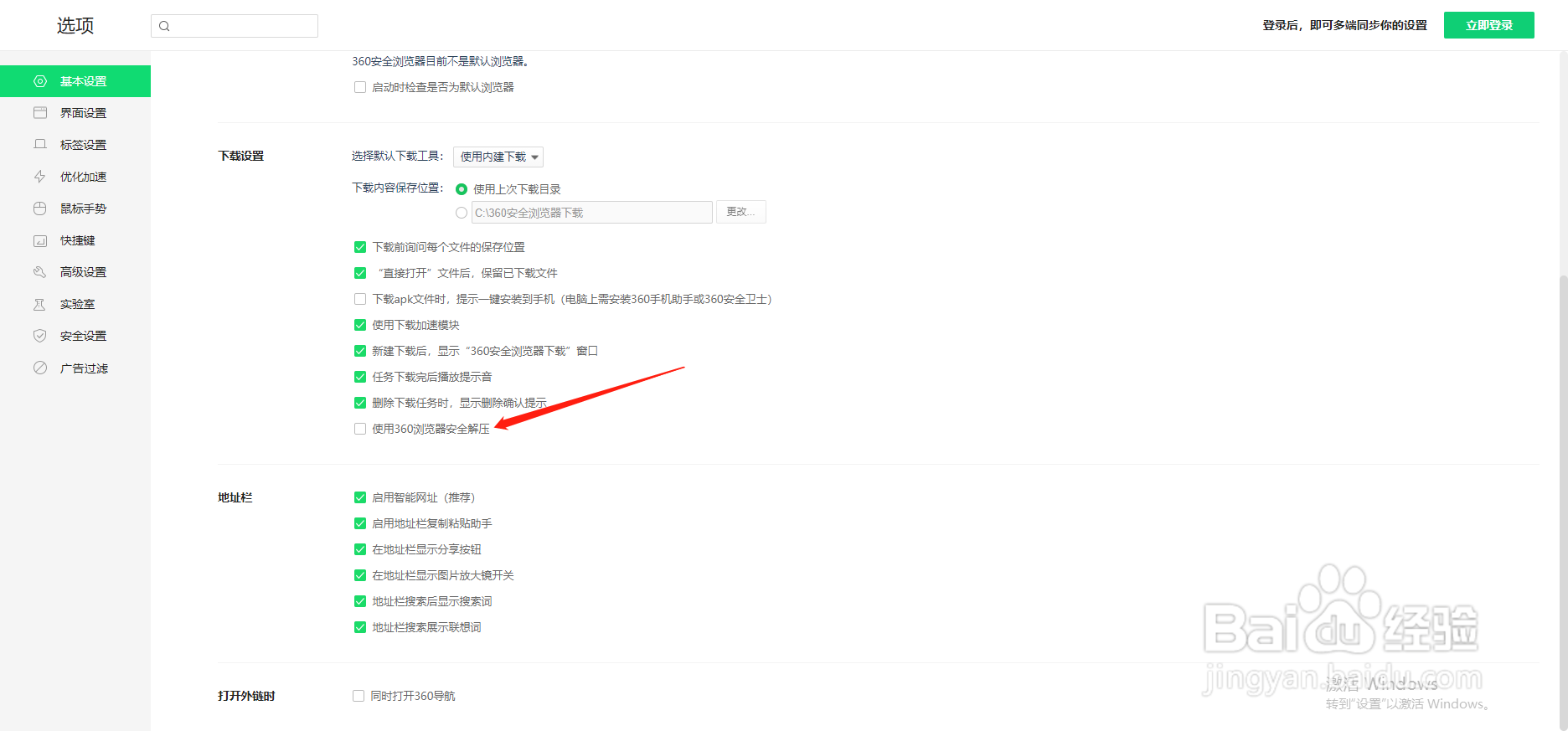Uncheck 下载前询问每个文件的保存位置
Viewport: 1568px width, 731px height.
pyautogui.click(x=360, y=247)
